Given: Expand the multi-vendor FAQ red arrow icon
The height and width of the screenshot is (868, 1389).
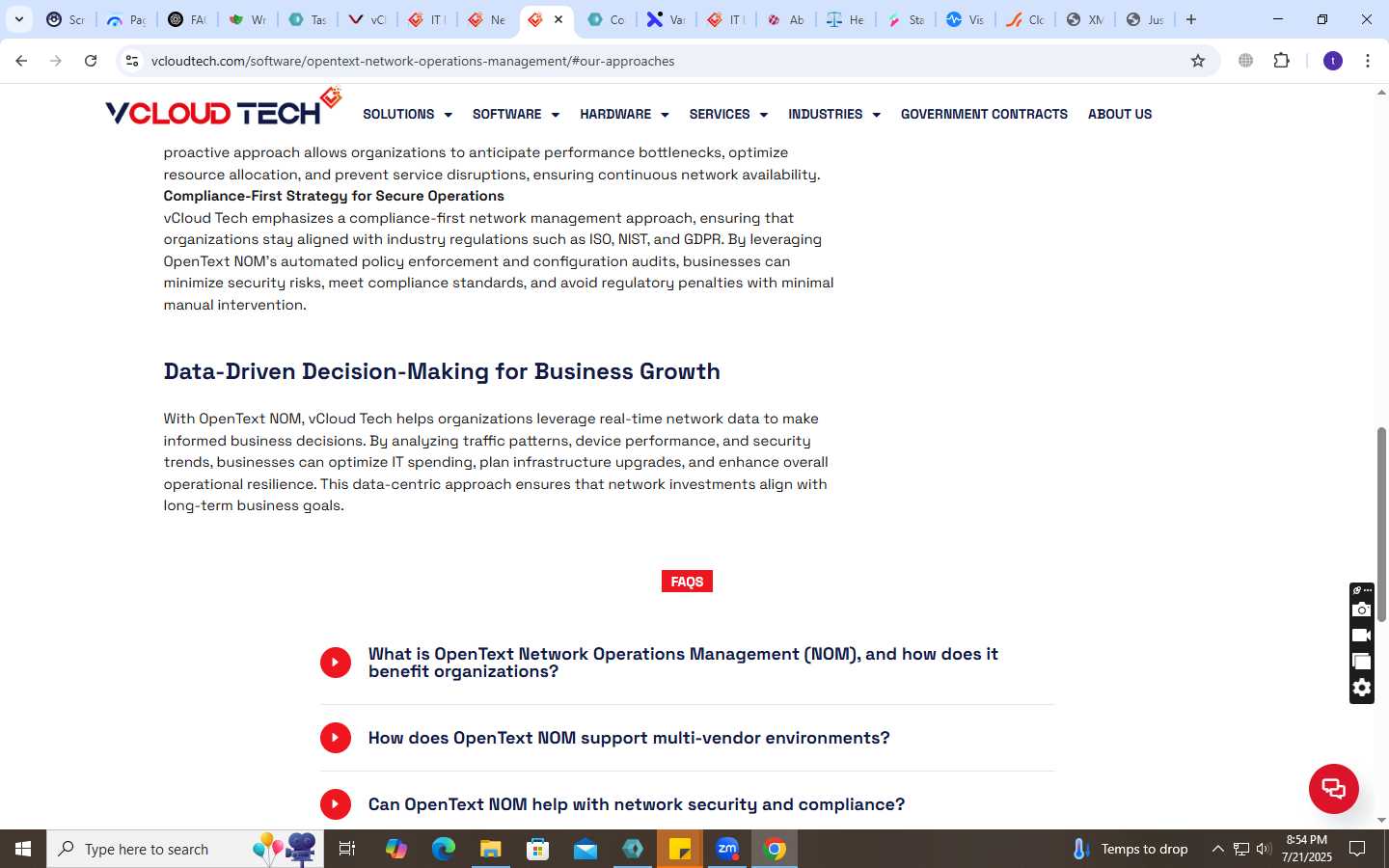Looking at the screenshot, I should click(336, 738).
